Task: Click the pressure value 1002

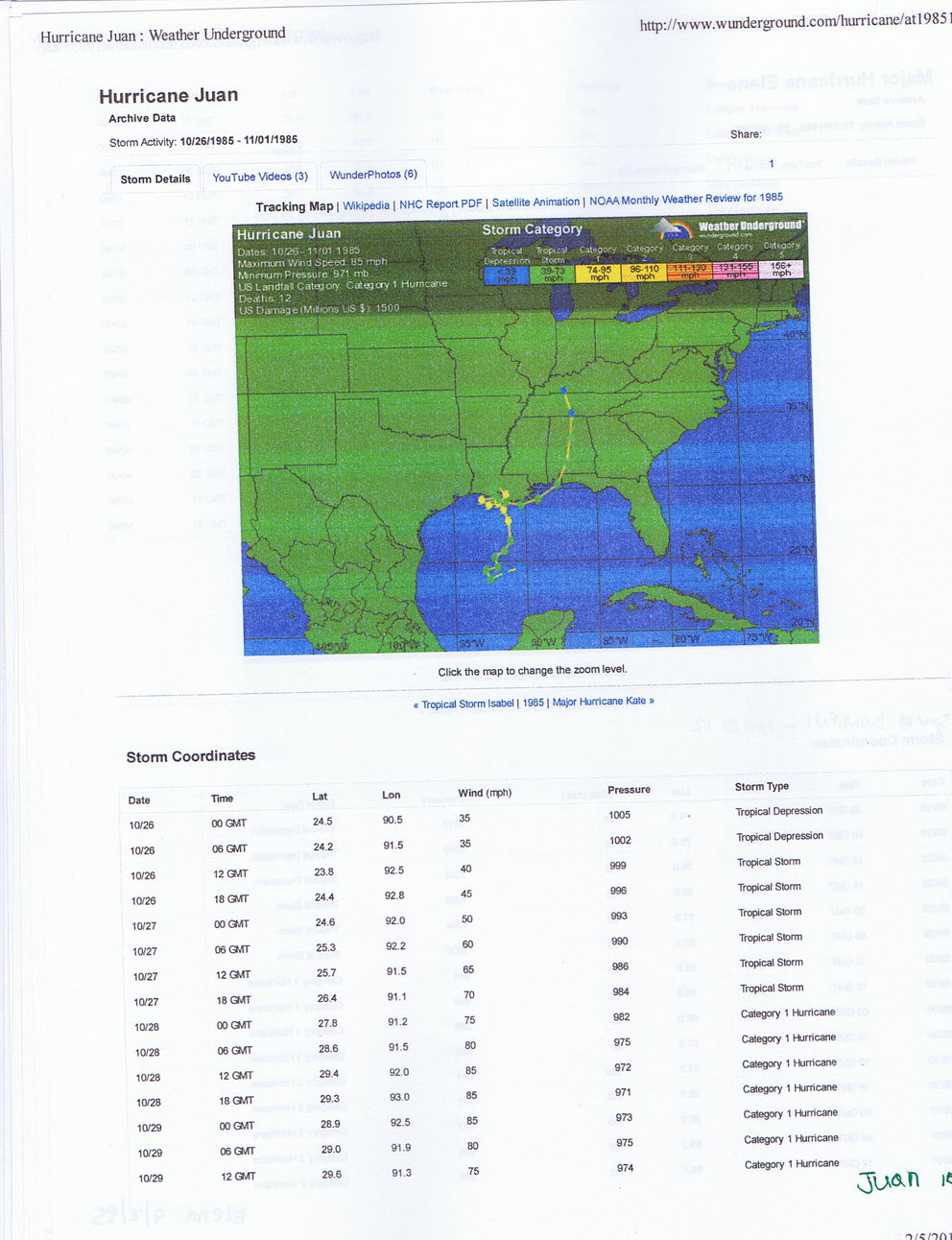Action: point(621,840)
